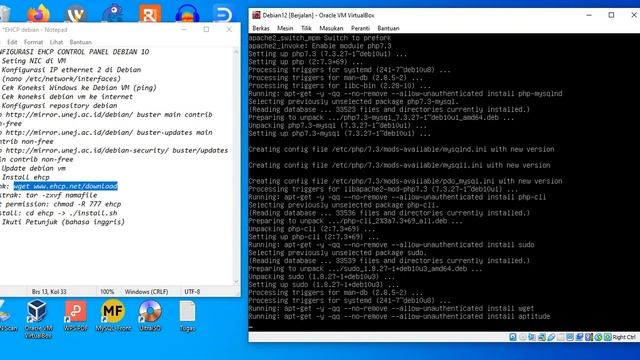Open Edit menu in Notepad
The image size is (640, 360).
[12, 42]
